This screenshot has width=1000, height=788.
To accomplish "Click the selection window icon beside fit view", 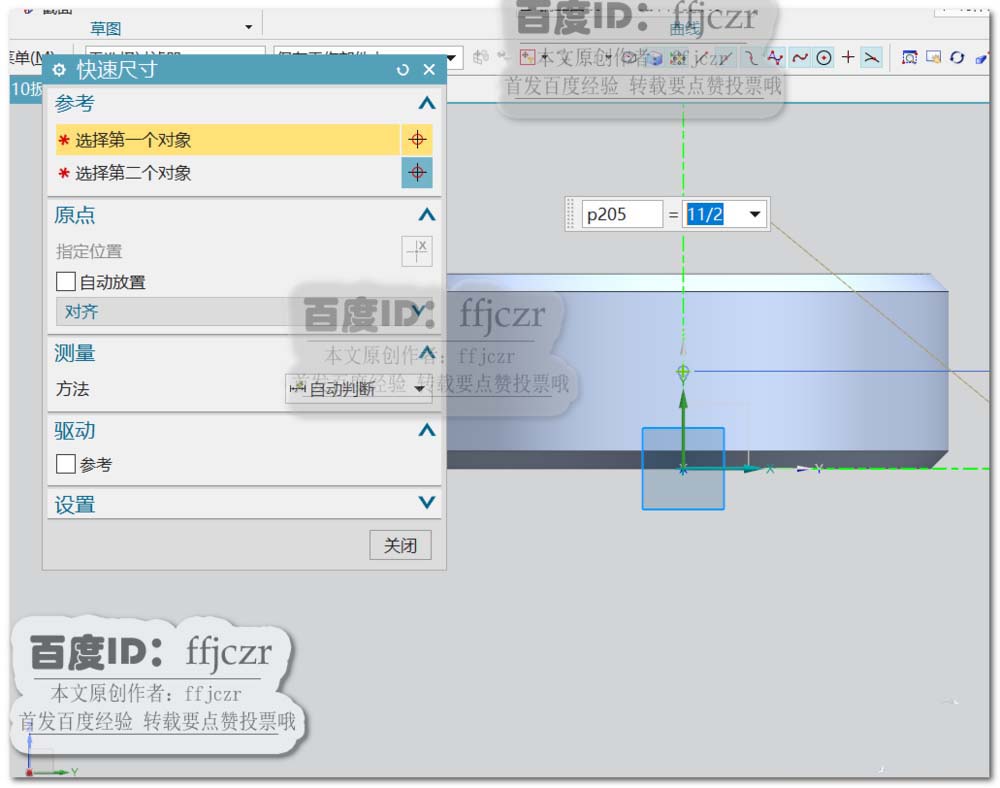I will pyautogui.click(x=933, y=58).
